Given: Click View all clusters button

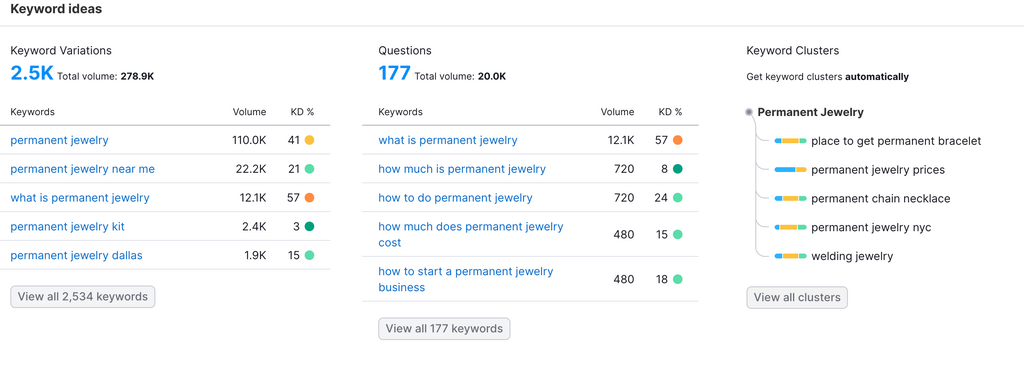Looking at the screenshot, I should click(x=797, y=297).
